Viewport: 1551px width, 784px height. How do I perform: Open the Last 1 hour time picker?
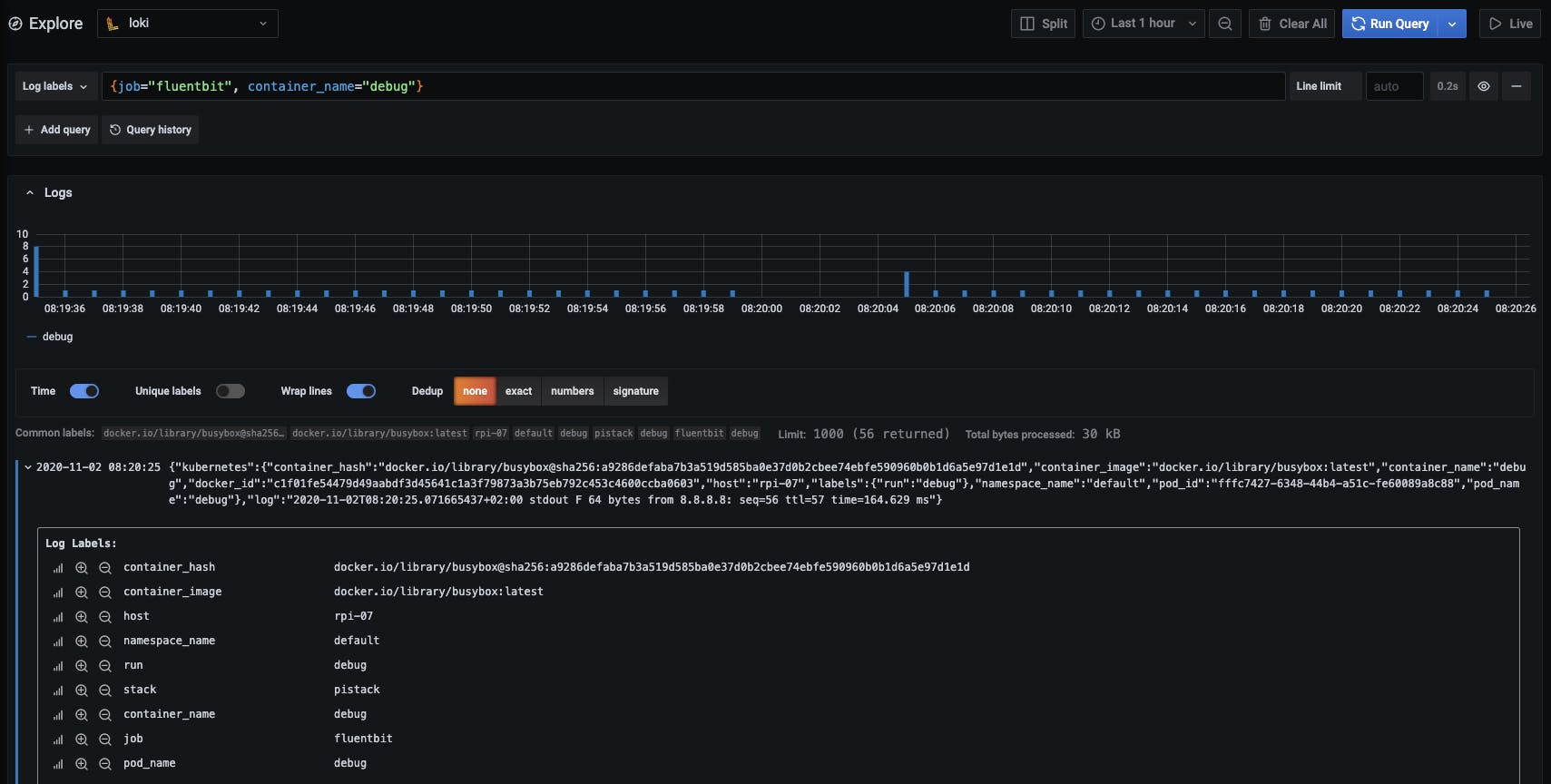point(1144,24)
